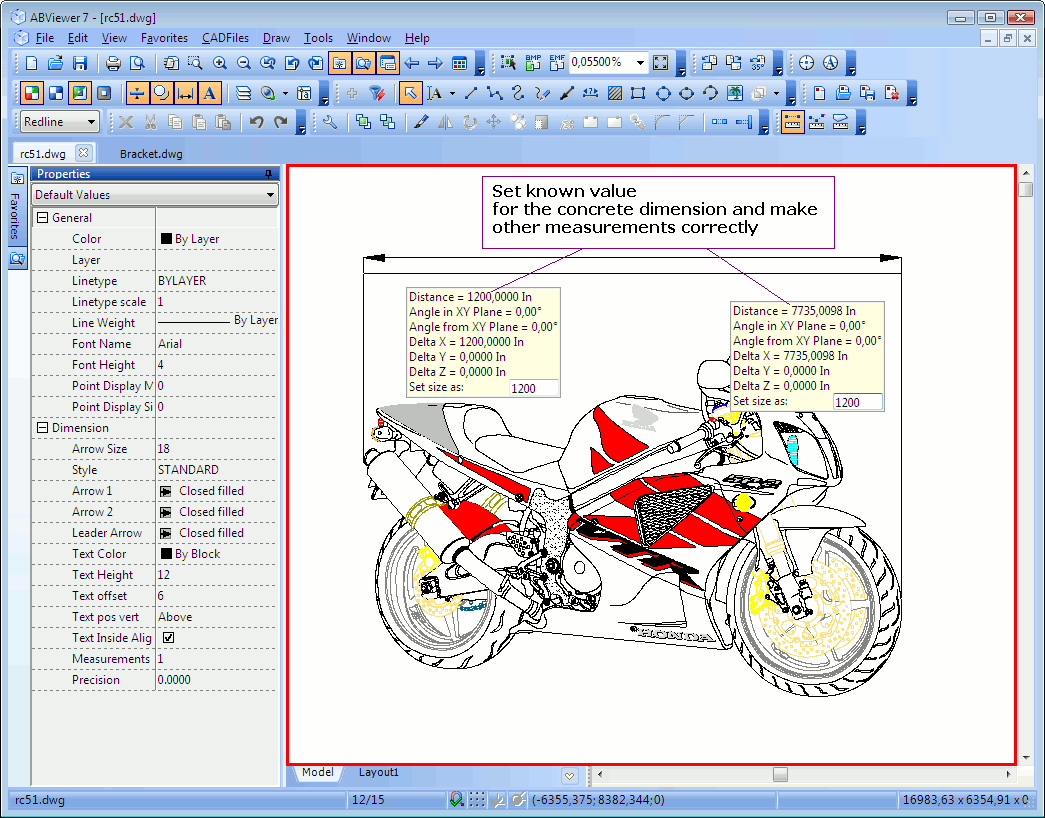Open the tabs list chevron button

pos(569,775)
